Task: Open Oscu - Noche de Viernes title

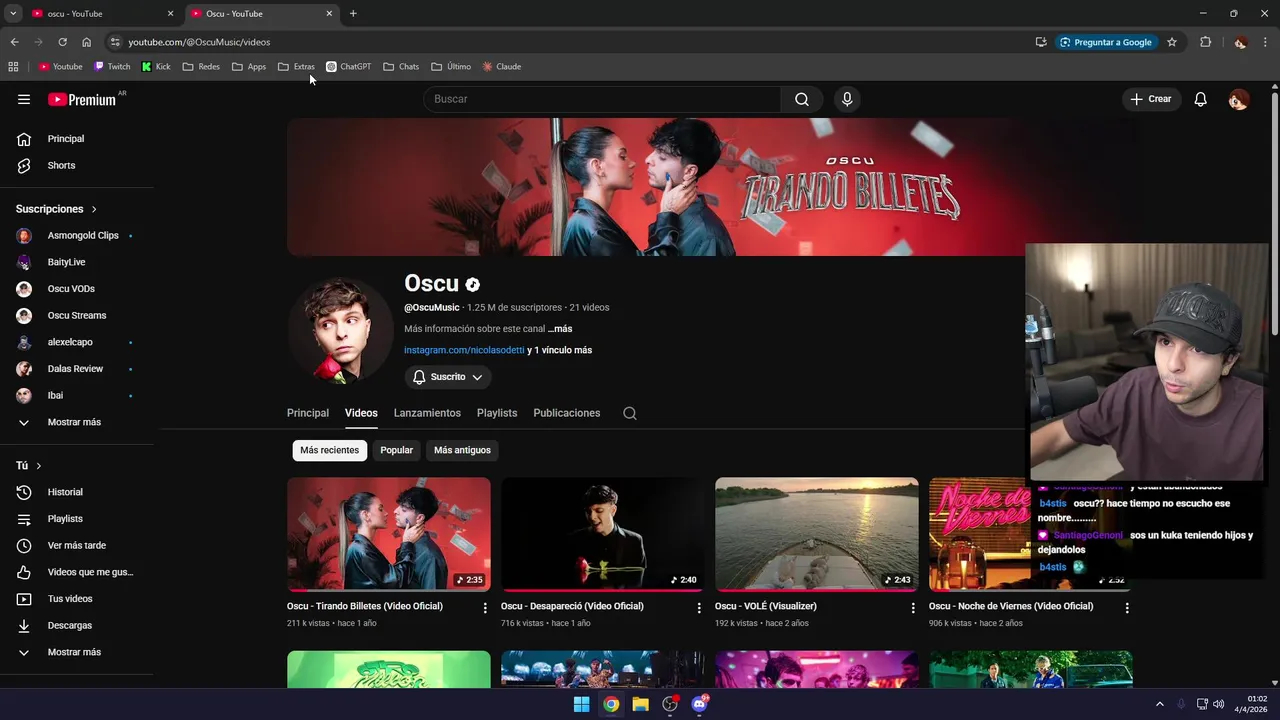Action: (1011, 606)
